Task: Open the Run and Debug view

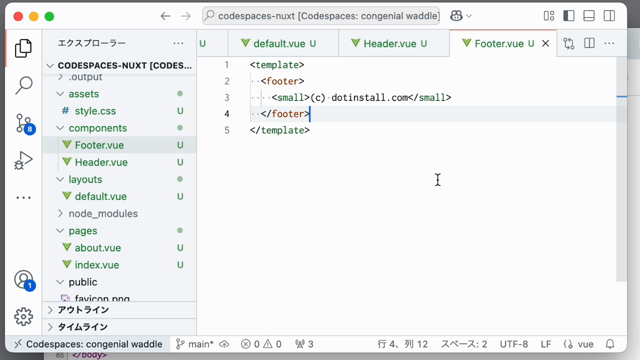Action: tap(23, 160)
